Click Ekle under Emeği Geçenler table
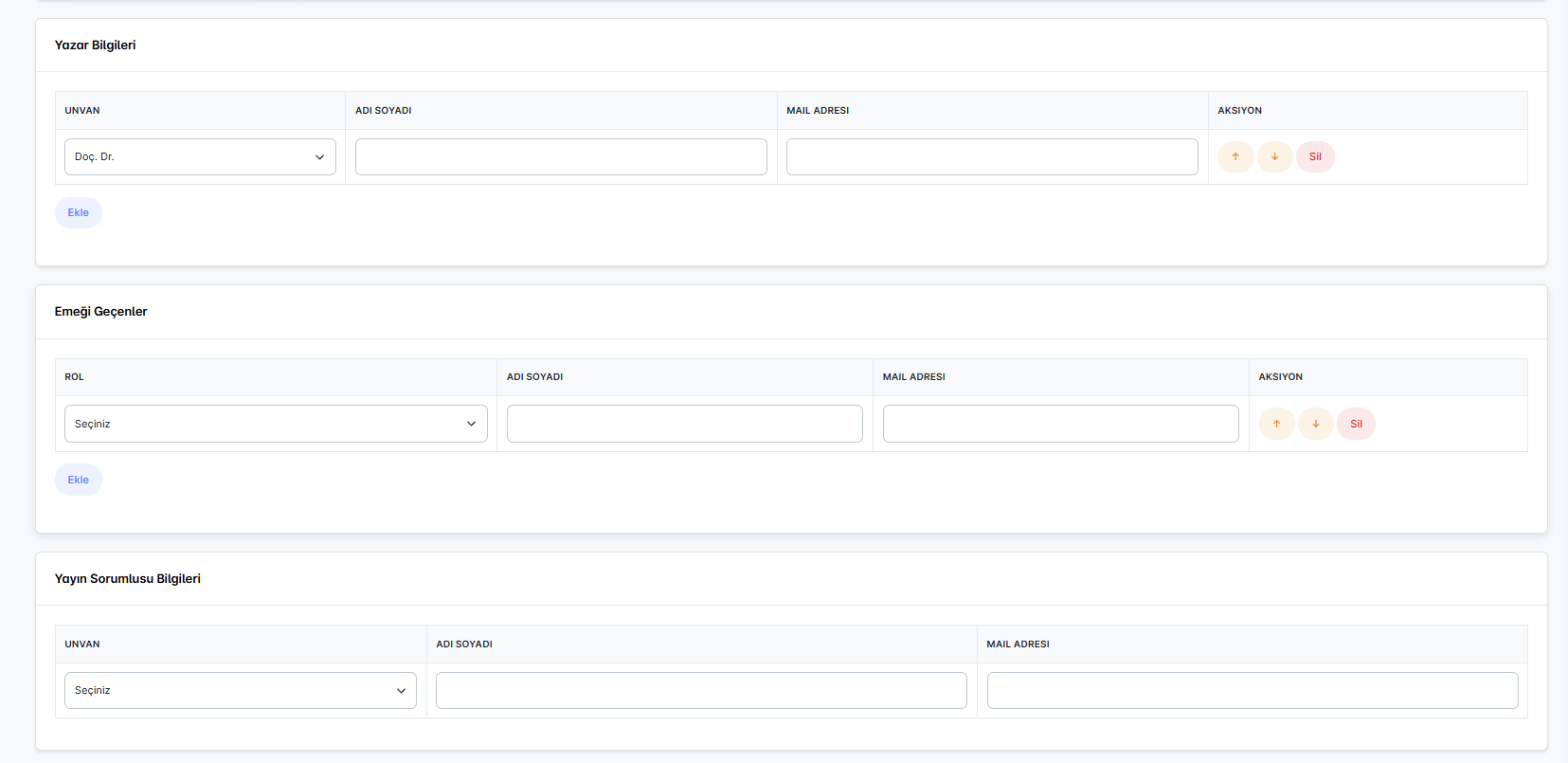Image resolution: width=1568 pixels, height=763 pixels. 78,480
